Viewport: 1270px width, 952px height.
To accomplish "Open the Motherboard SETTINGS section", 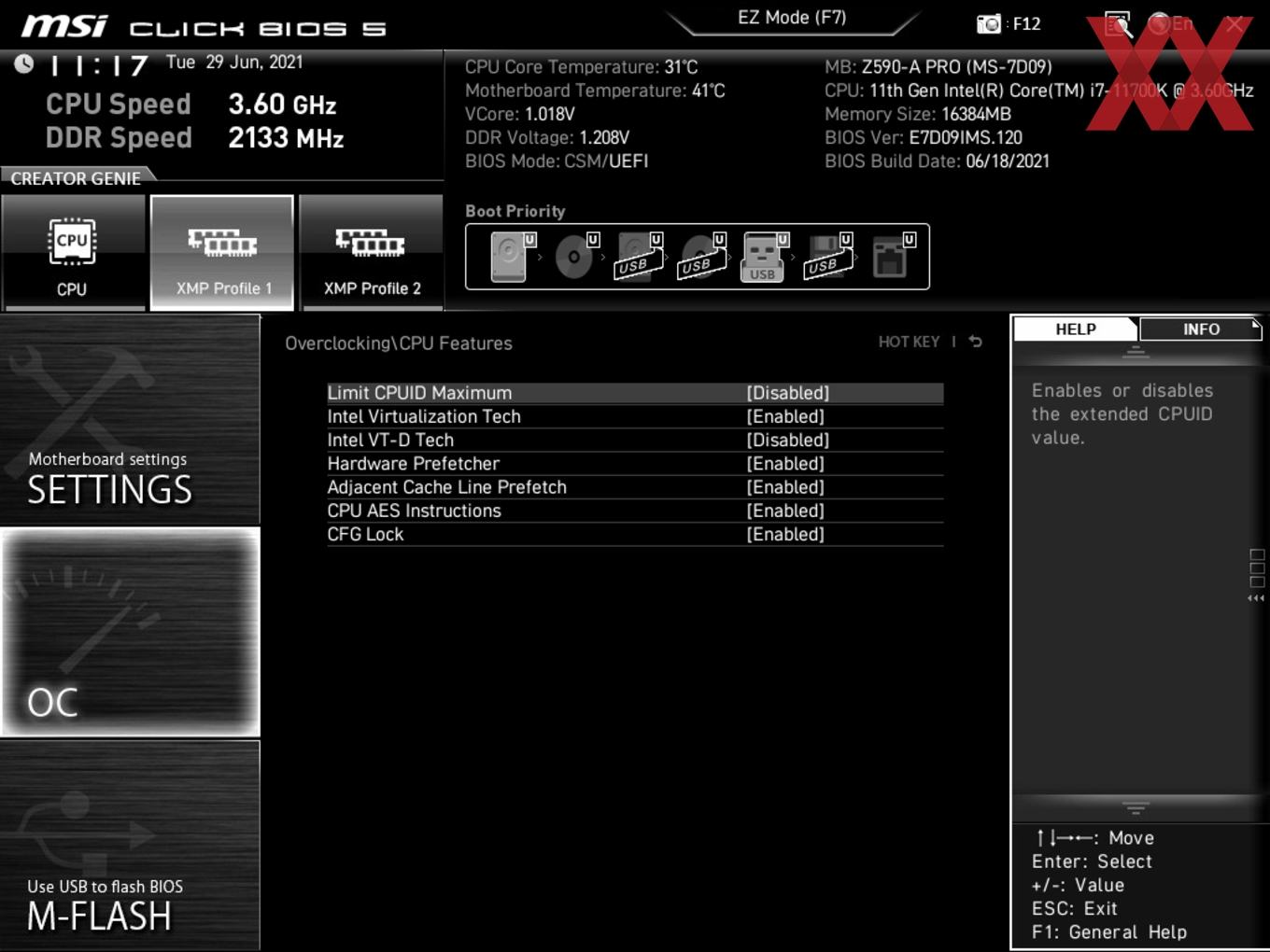I will [x=130, y=420].
